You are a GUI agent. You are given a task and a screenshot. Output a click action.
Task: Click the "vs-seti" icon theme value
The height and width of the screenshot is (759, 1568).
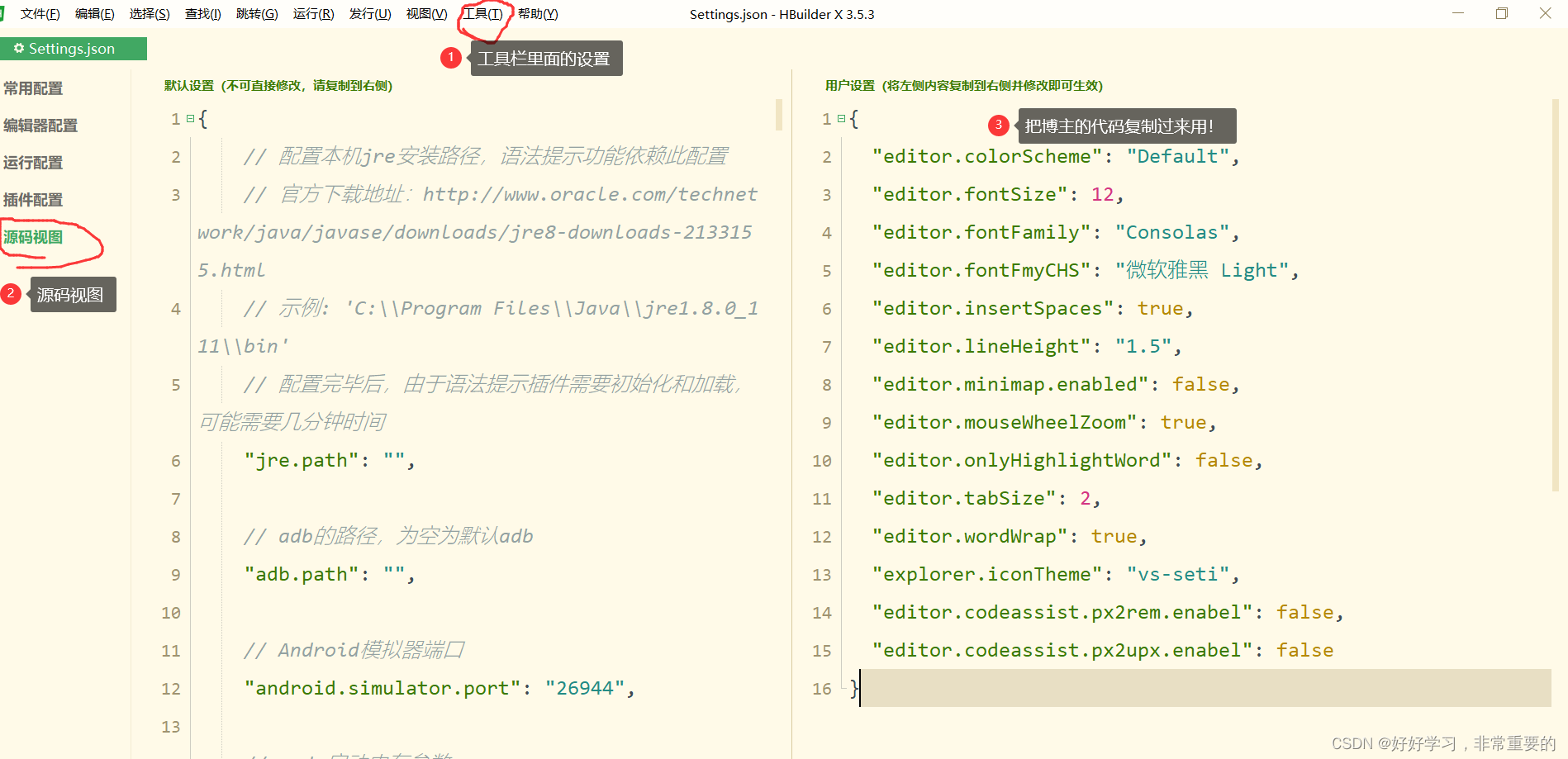tap(1177, 575)
